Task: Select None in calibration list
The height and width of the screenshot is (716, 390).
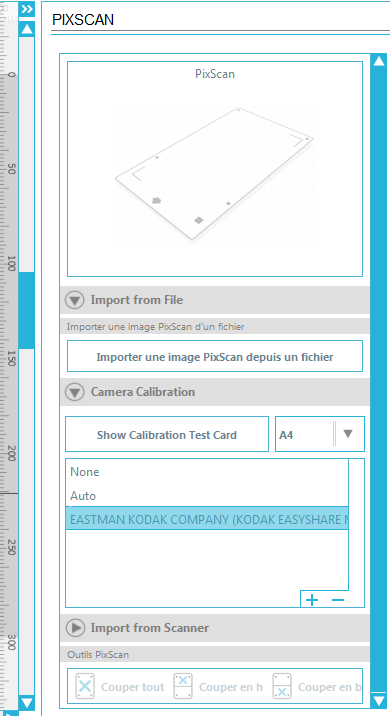Action: [x=207, y=472]
